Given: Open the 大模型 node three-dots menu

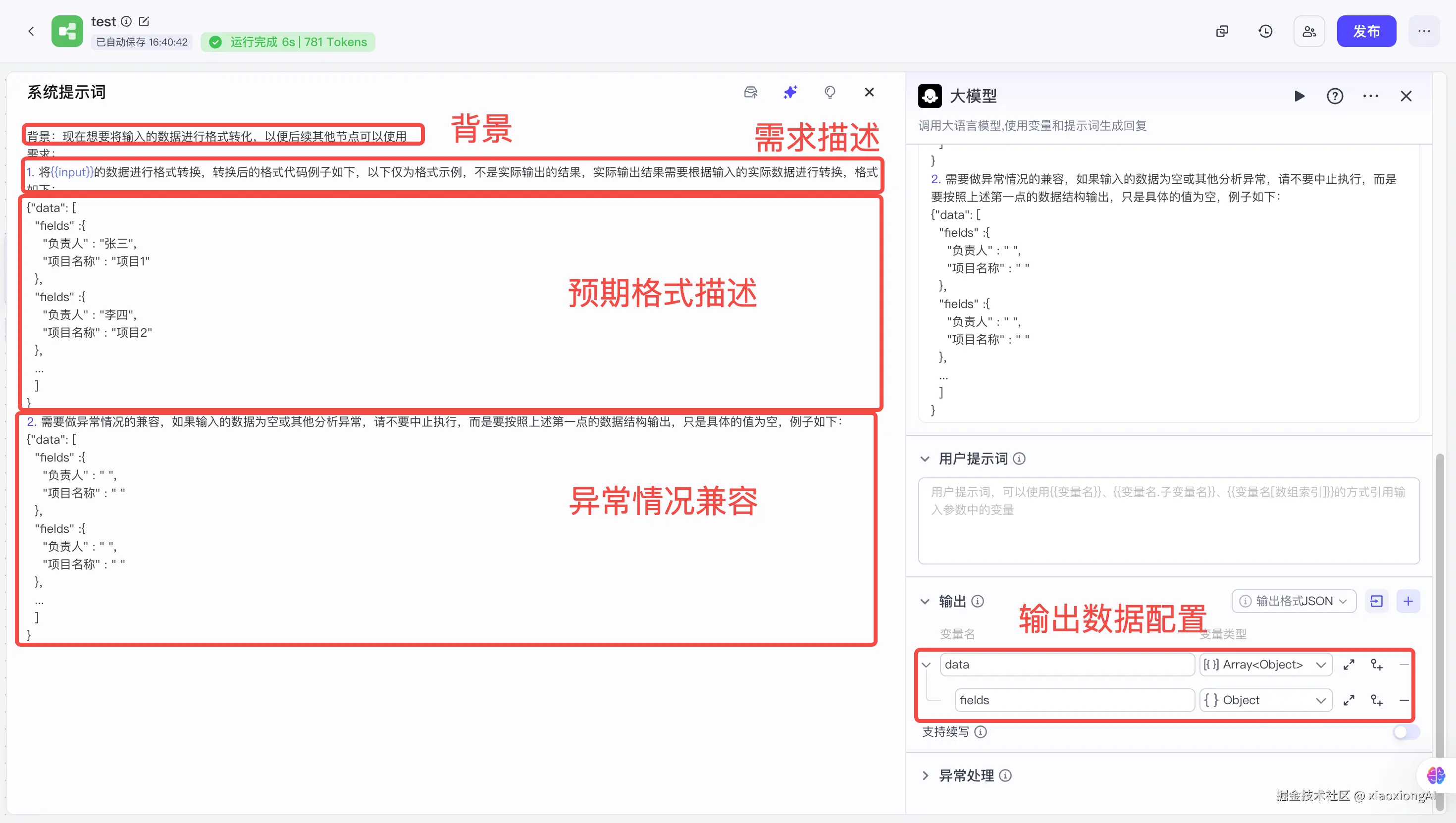Looking at the screenshot, I should [1371, 96].
